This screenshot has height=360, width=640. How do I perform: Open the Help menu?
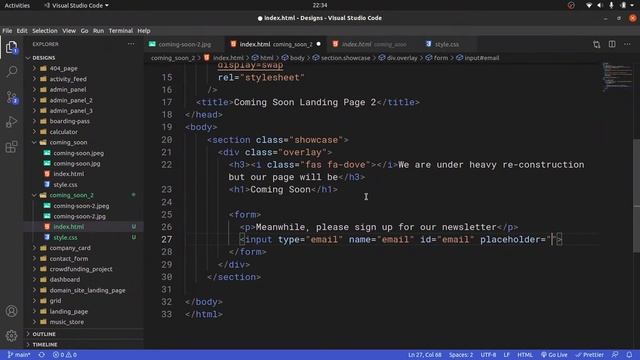pyautogui.click(x=144, y=31)
